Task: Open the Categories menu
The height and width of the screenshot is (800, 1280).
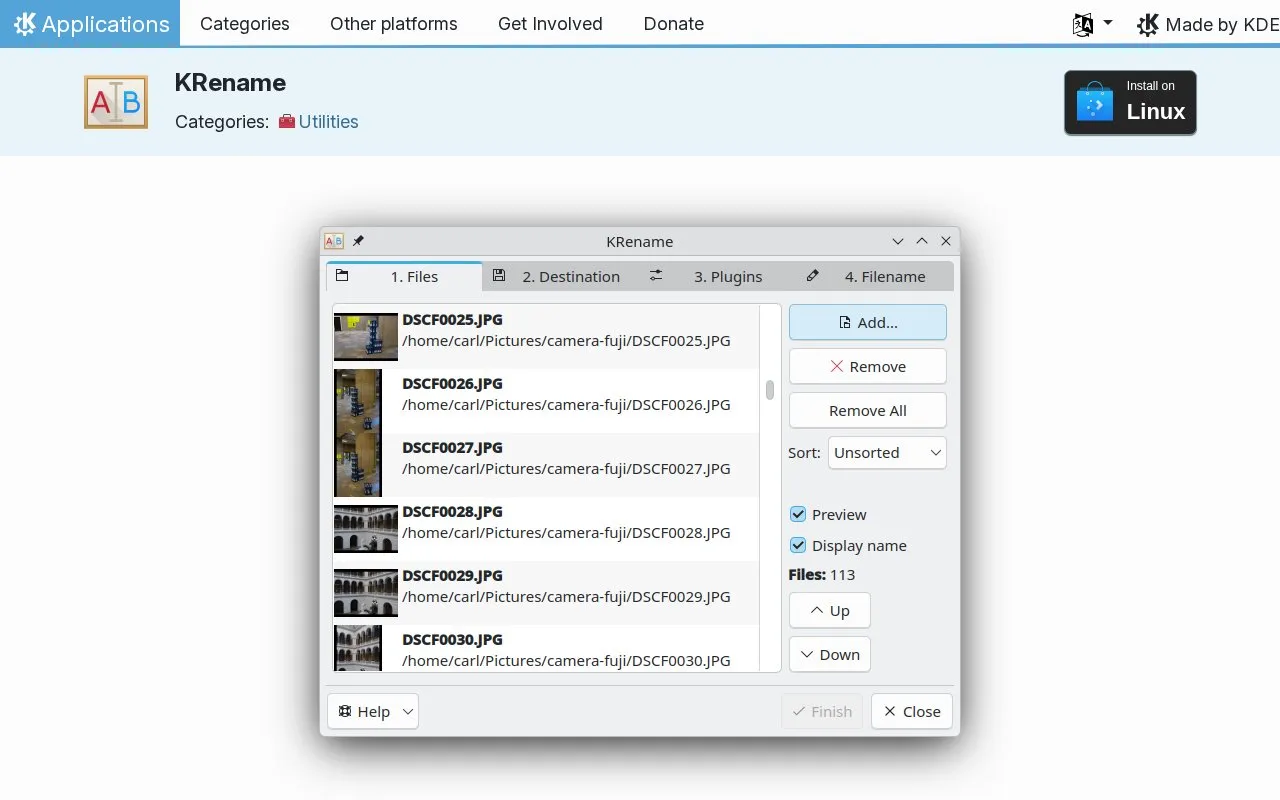Action: (x=245, y=24)
